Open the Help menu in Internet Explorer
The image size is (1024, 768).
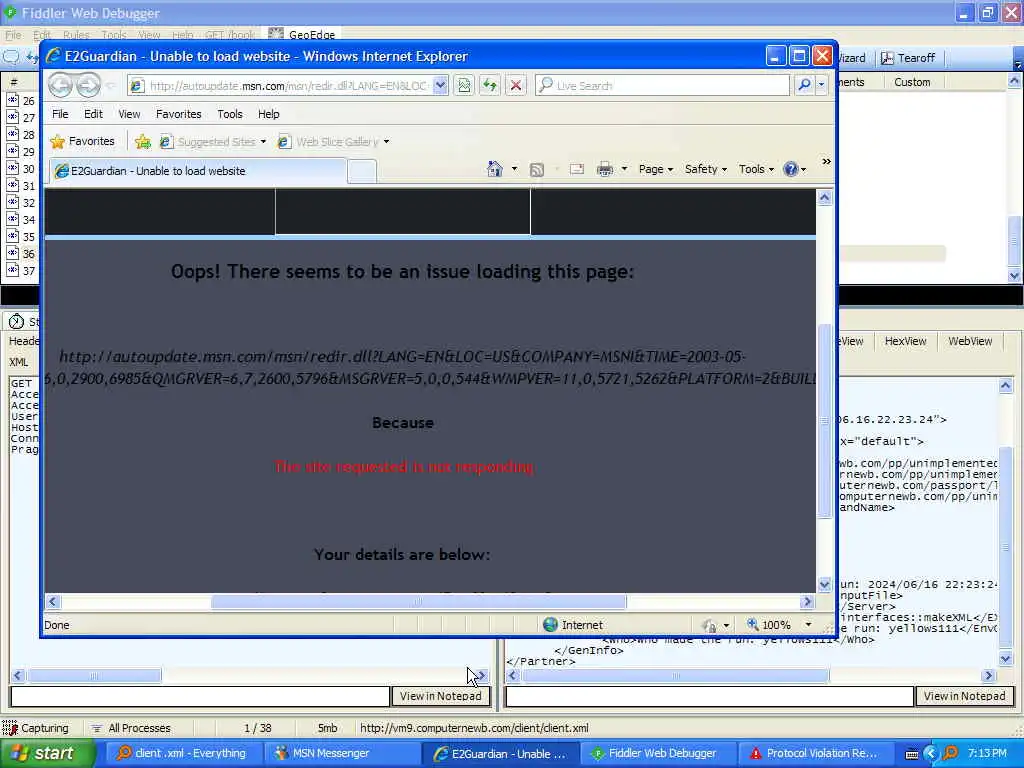click(x=268, y=114)
